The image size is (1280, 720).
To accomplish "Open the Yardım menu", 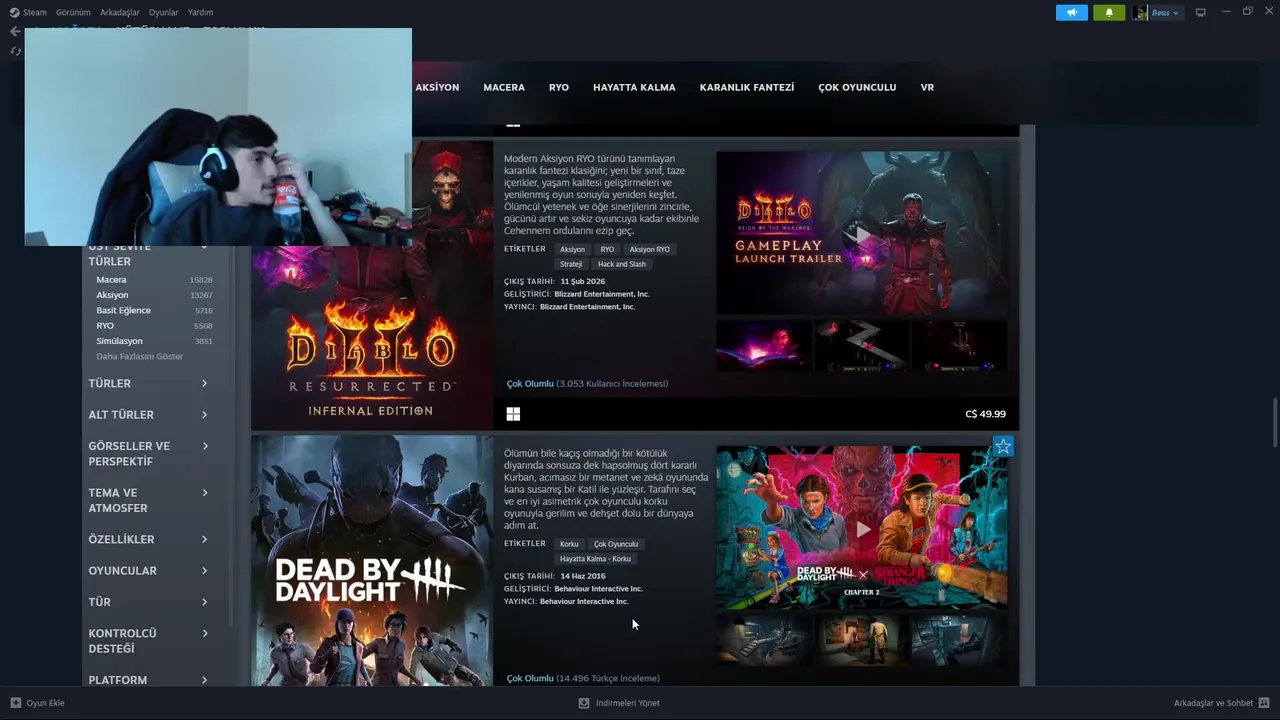I will point(201,12).
